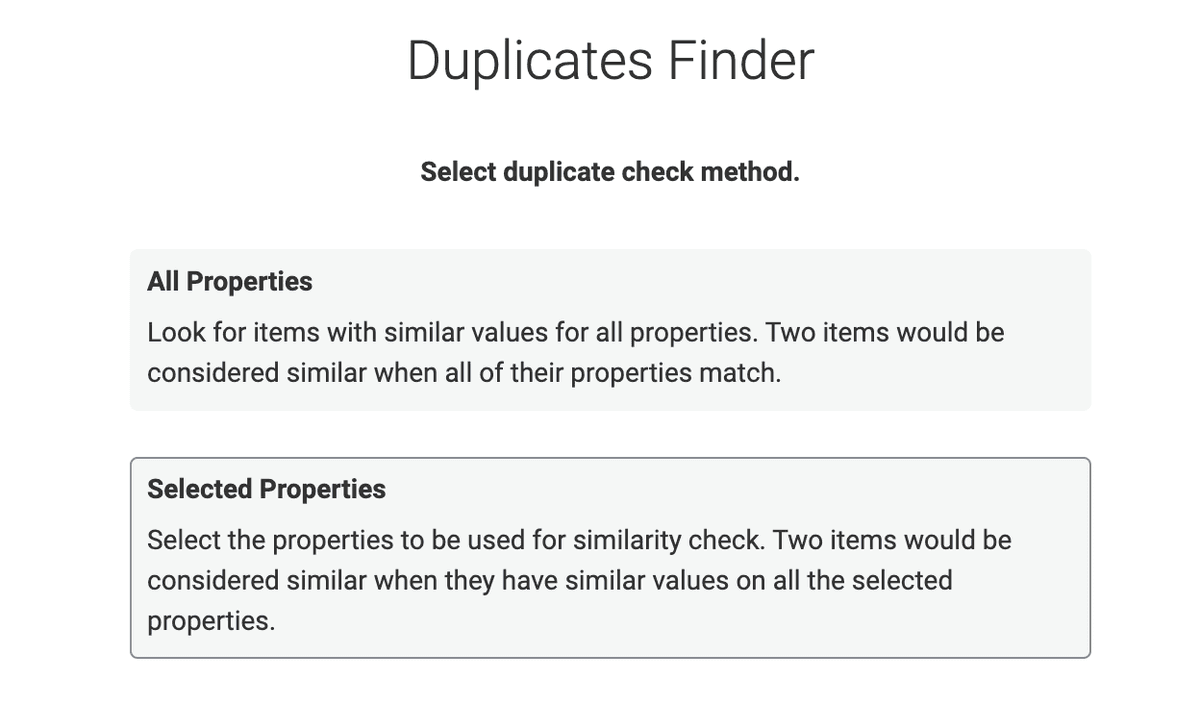The height and width of the screenshot is (709, 1200).
Task: Choose the Selected Properties check method
Action: [x=610, y=558]
